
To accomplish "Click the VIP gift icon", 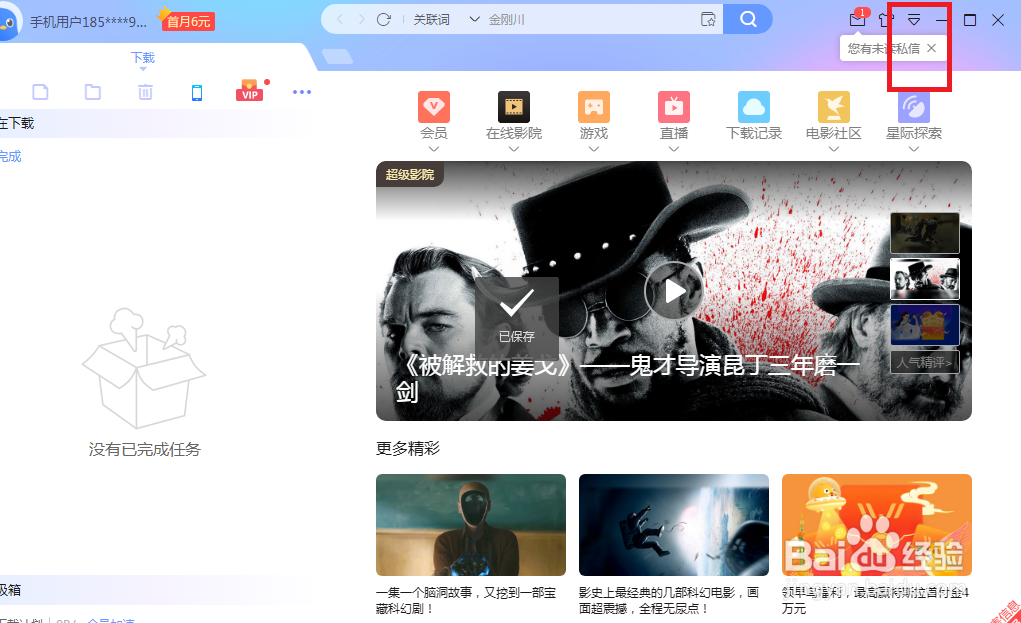I will click(x=250, y=90).
